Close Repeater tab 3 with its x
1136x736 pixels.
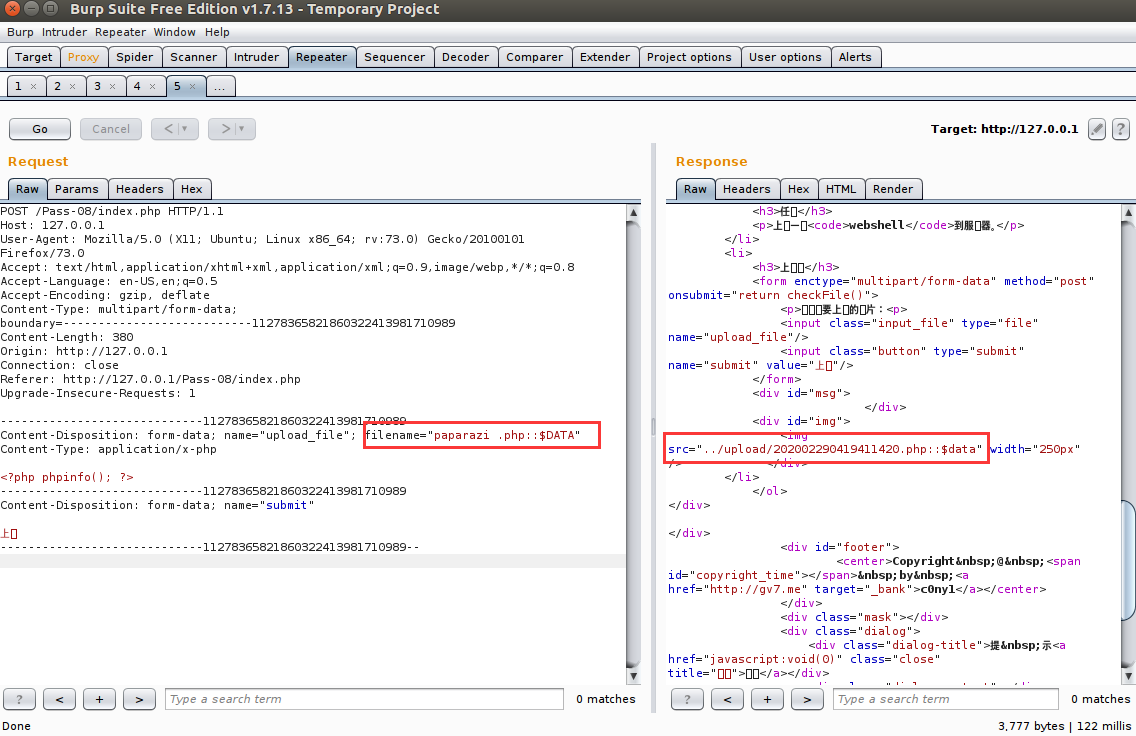(112, 86)
